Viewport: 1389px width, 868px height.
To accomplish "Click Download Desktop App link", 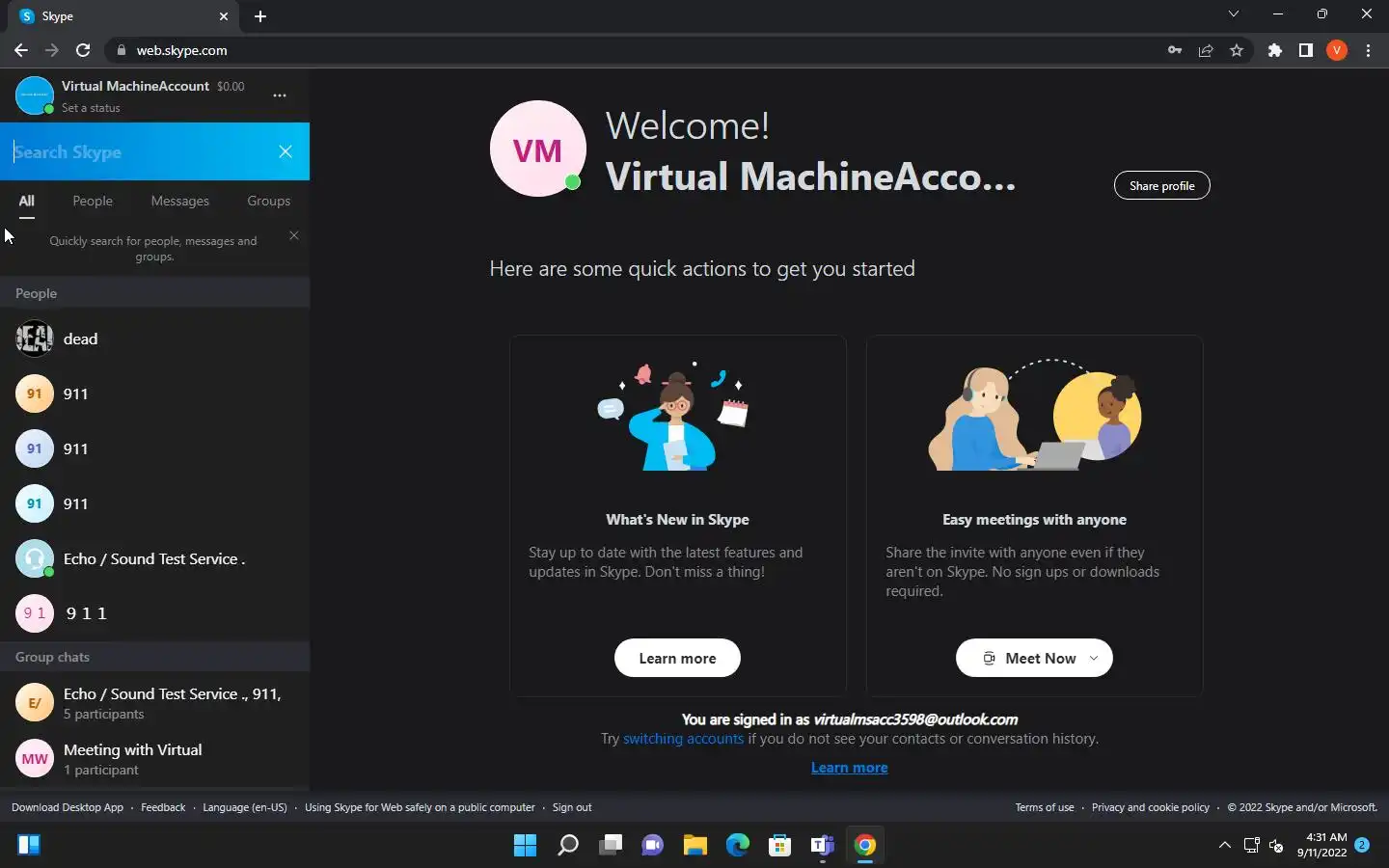I will (68, 807).
